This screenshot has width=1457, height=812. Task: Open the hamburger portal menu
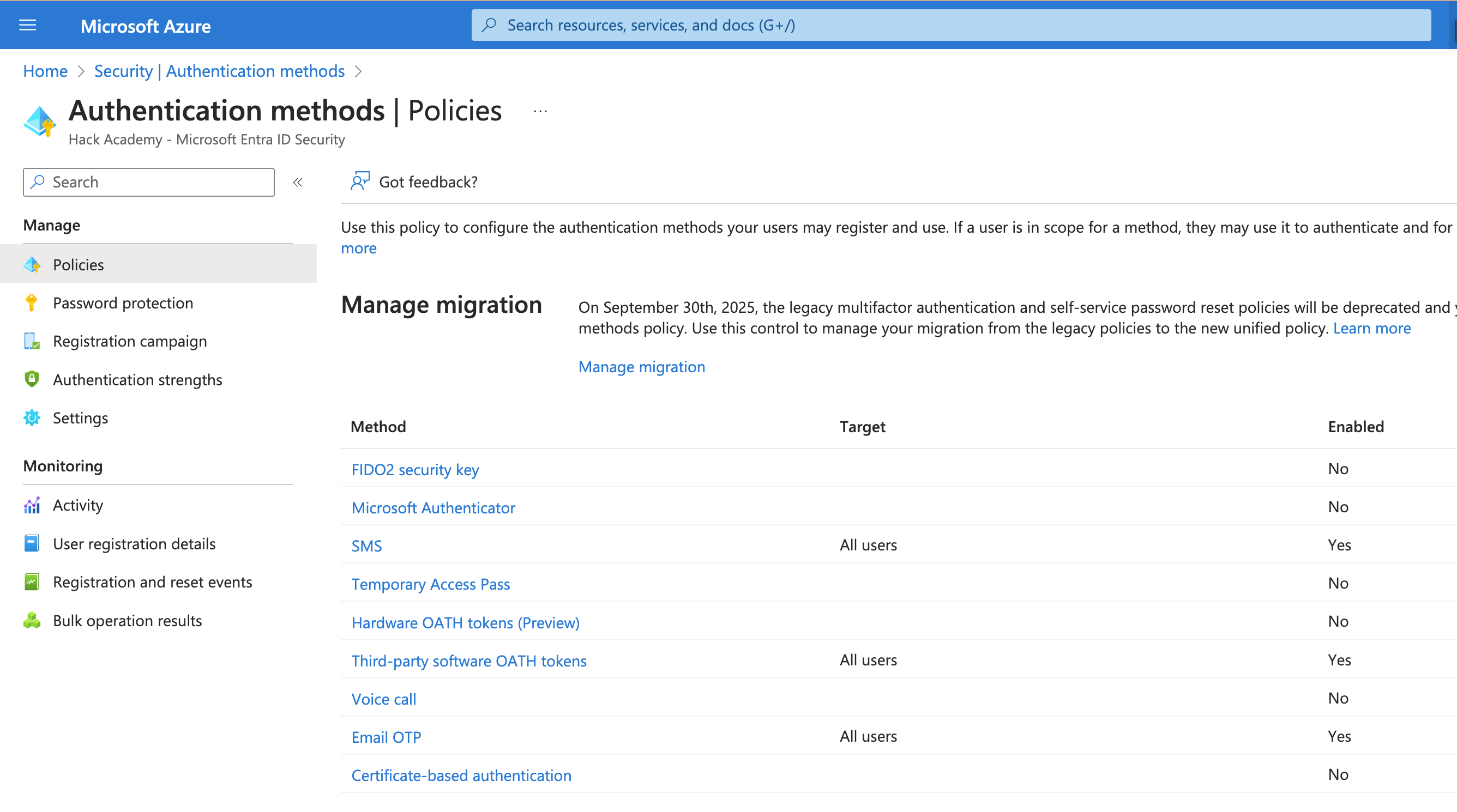[27, 26]
